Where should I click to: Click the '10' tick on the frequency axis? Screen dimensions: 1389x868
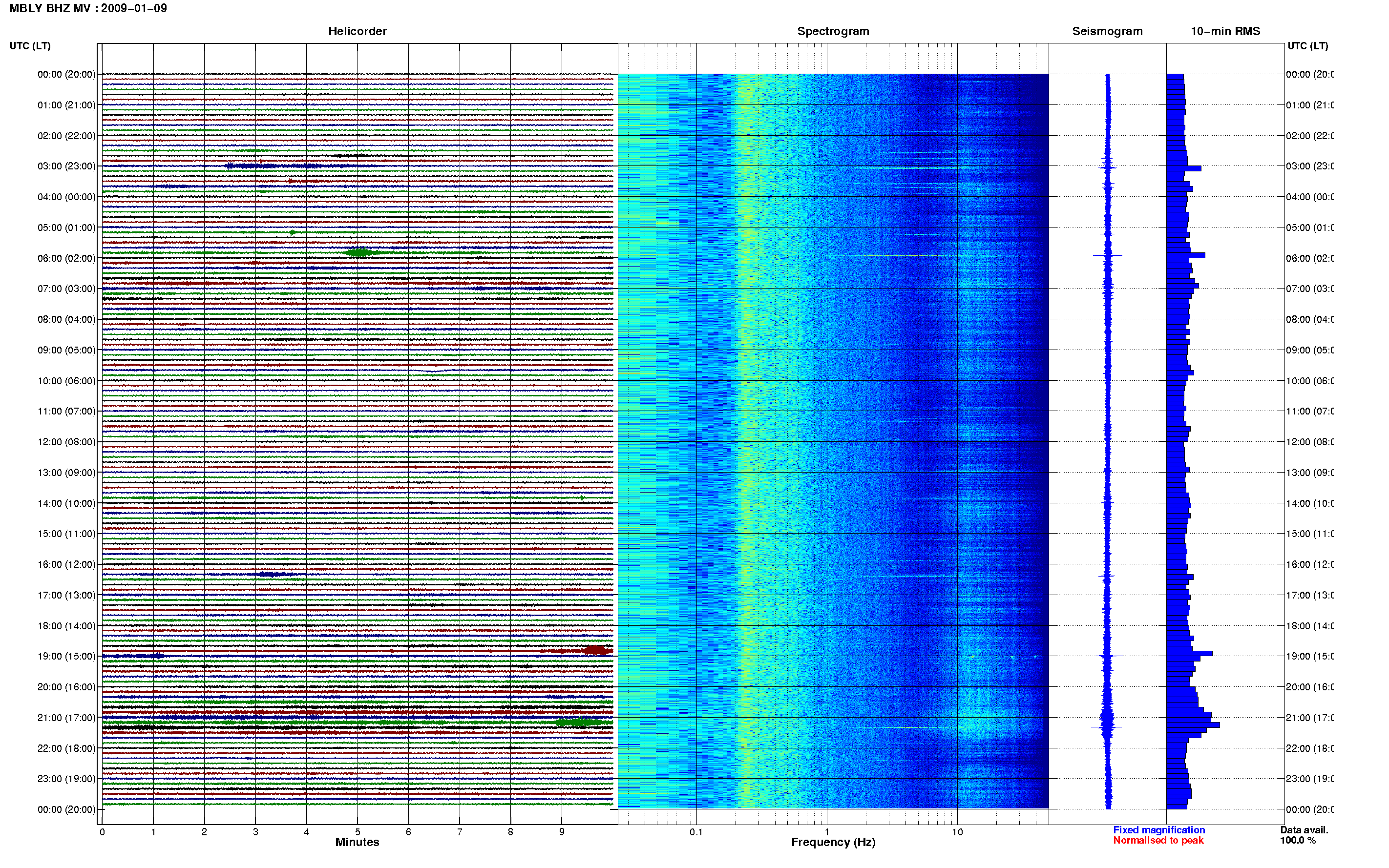[957, 832]
